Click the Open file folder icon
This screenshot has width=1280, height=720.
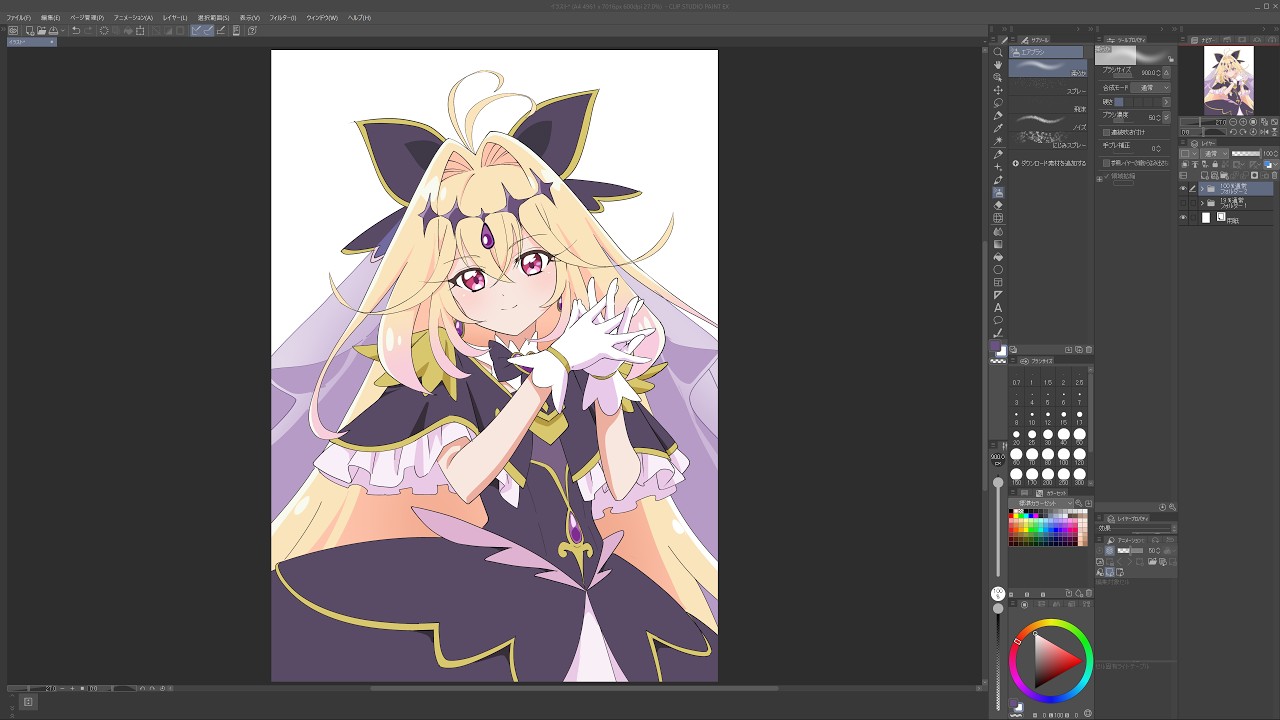(x=41, y=31)
